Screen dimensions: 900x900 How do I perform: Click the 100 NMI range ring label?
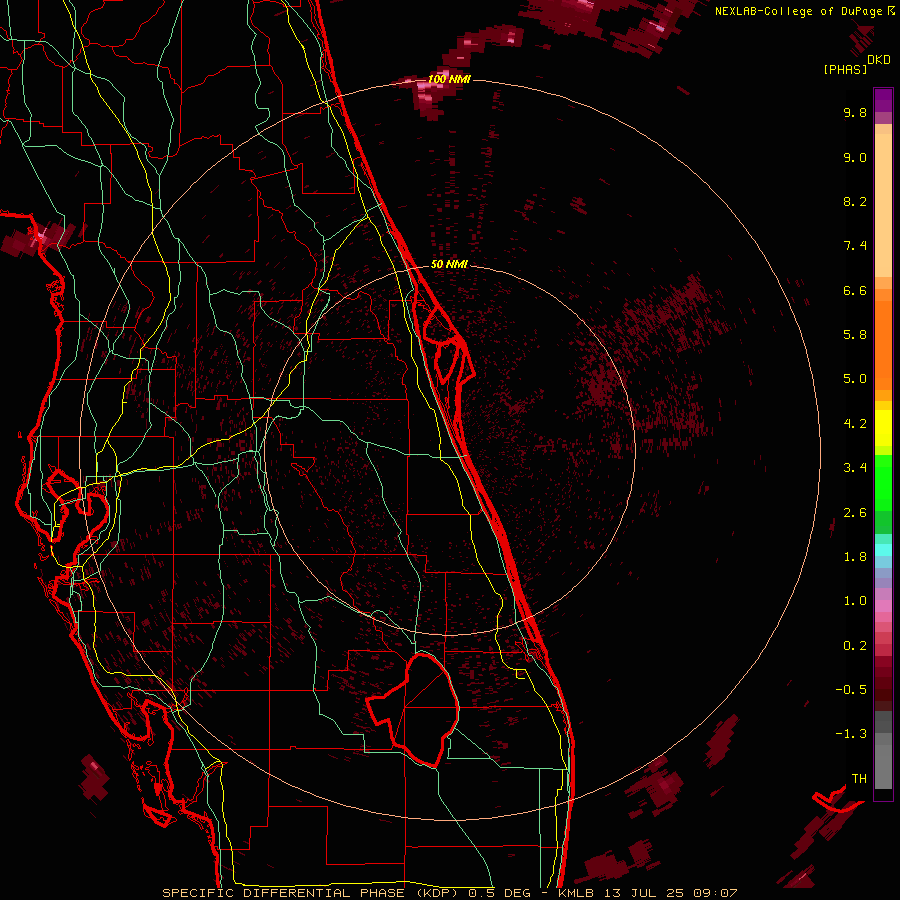click(x=449, y=79)
